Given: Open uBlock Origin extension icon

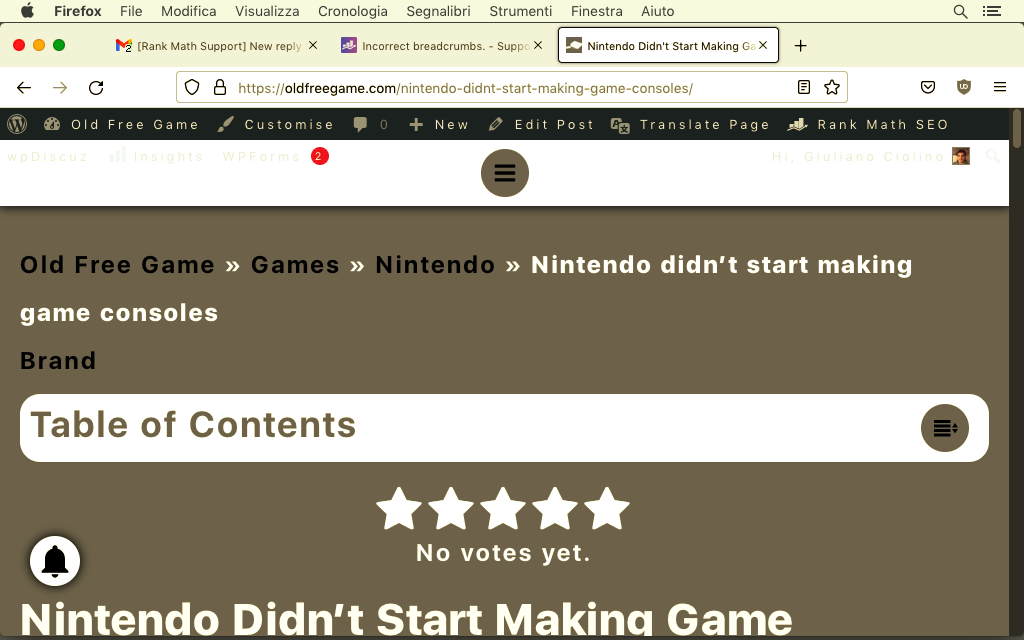Looking at the screenshot, I should tap(964, 88).
